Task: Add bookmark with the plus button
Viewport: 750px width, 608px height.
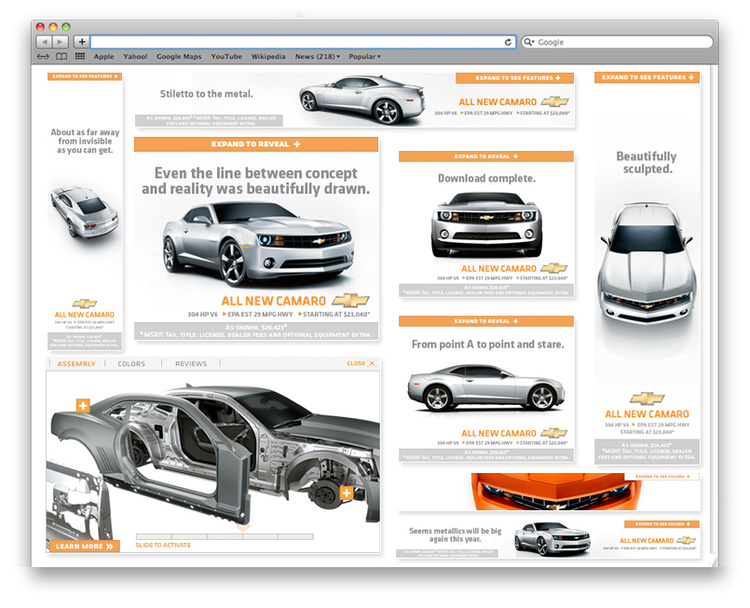Action: tap(82, 42)
